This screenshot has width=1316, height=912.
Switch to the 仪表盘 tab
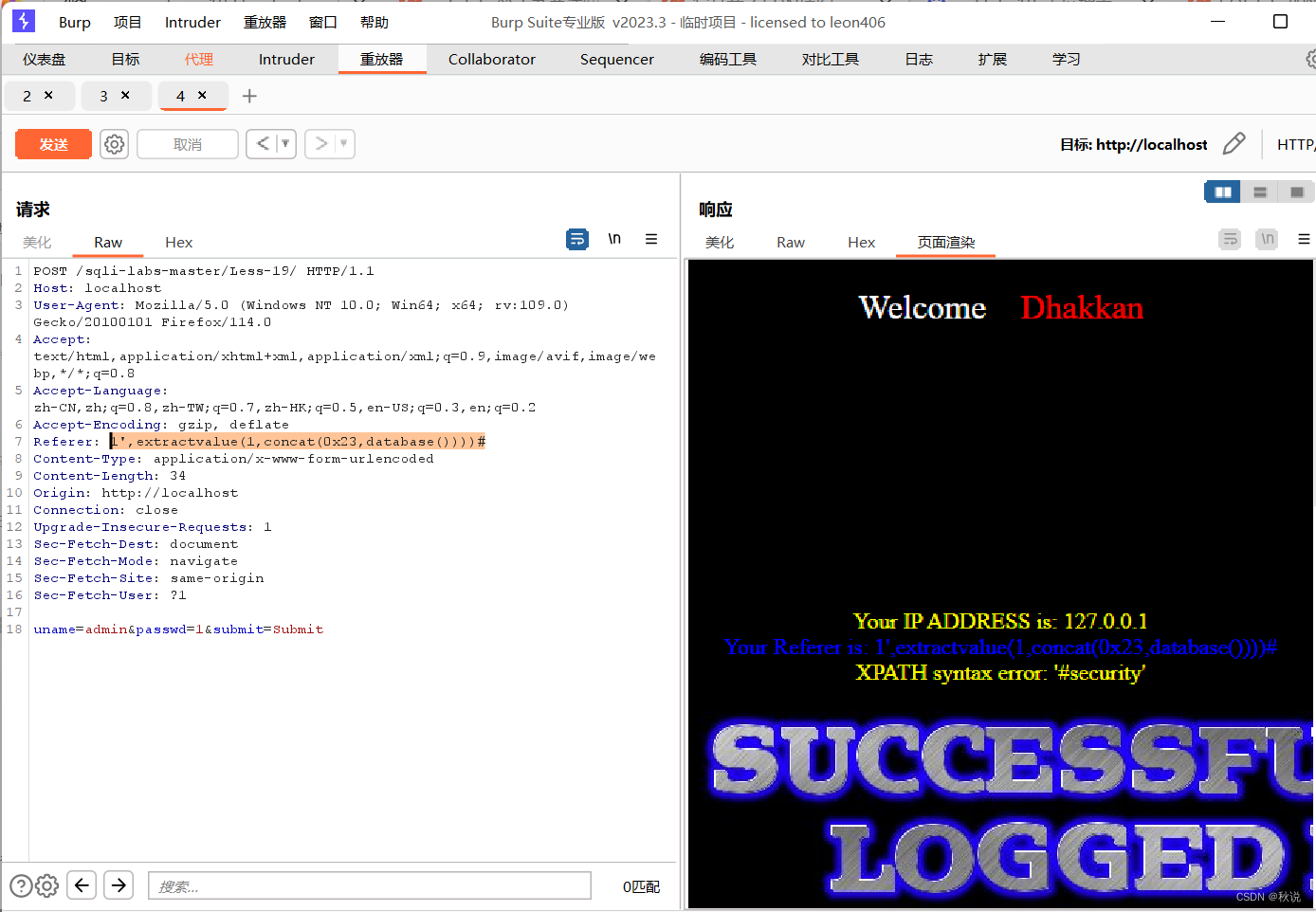[x=45, y=59]
